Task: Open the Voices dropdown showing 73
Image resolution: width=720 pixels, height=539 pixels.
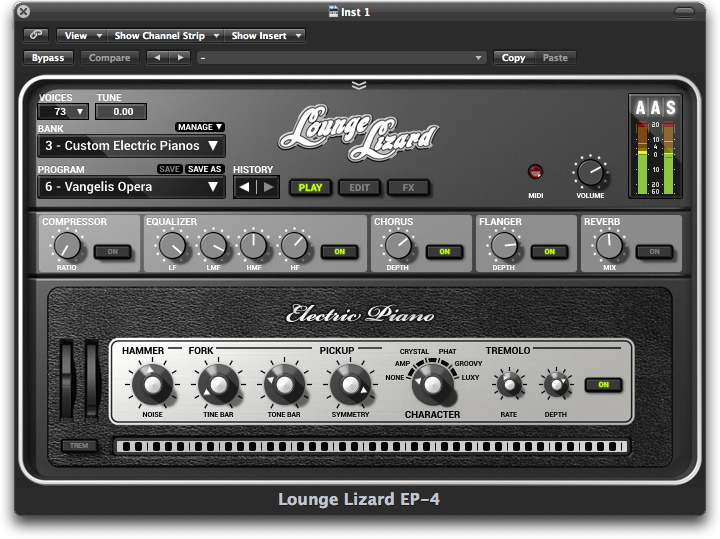Action: 63,112
